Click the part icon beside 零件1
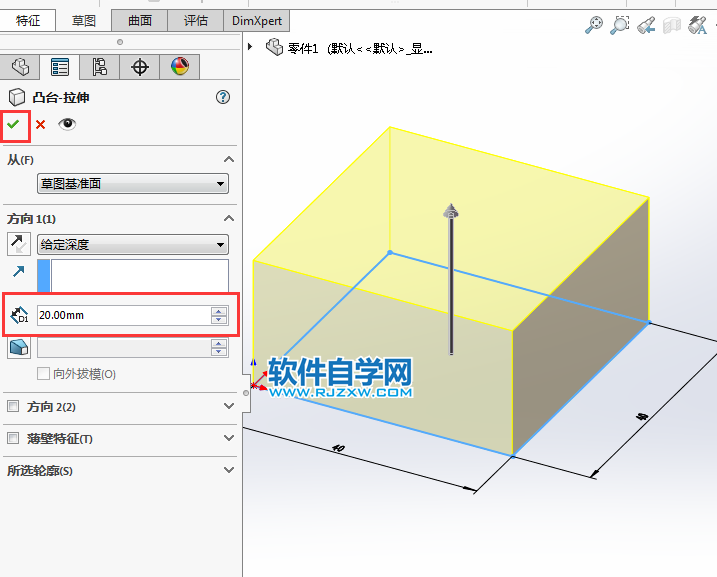Viewport: 717px width, 577px height. [x=274, y=47]
